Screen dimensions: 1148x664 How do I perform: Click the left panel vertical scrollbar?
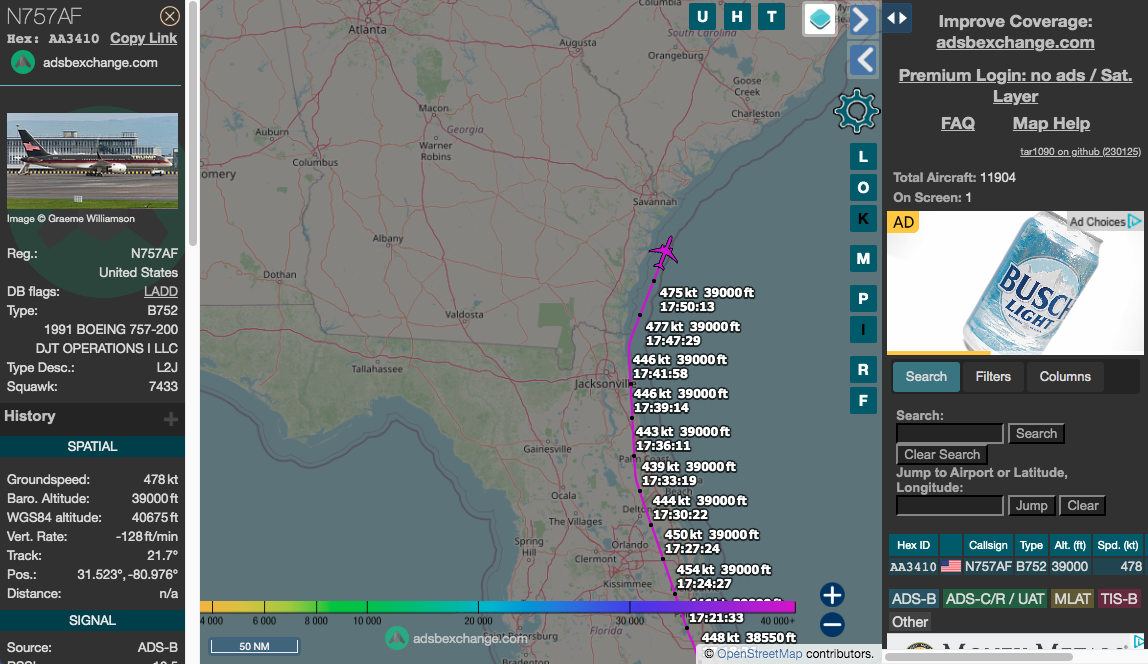click(193, 124)
